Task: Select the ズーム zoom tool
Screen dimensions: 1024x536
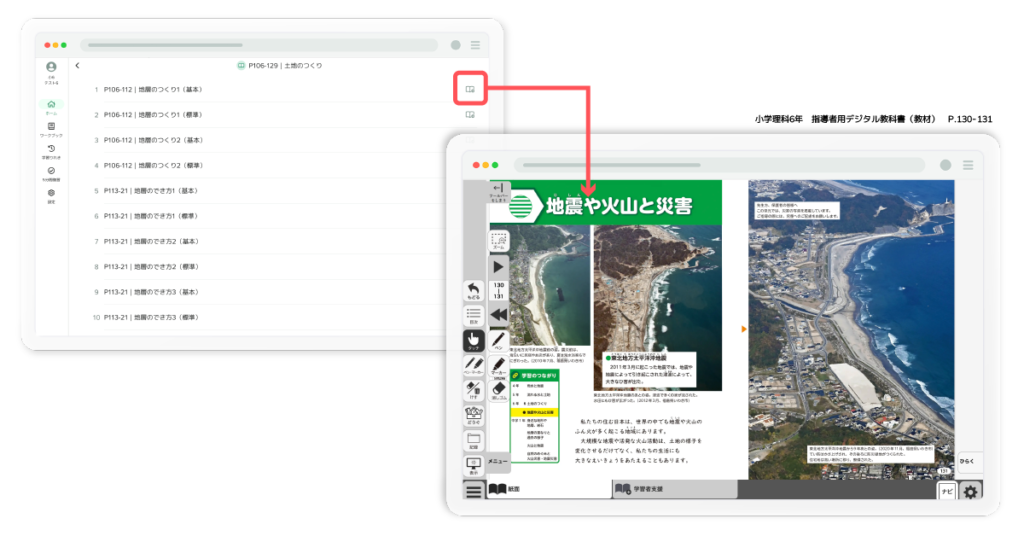Action: tap(498, 241)
